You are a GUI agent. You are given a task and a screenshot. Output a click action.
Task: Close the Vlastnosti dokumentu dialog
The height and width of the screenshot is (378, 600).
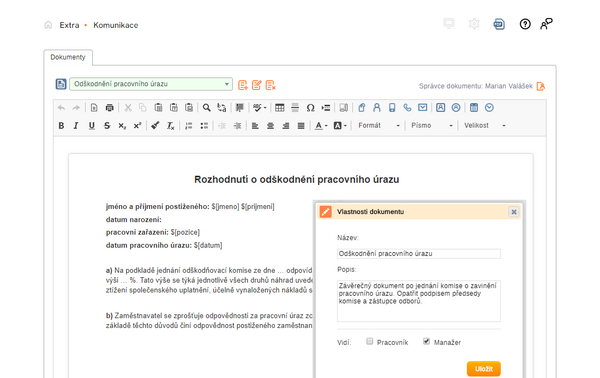pos(514,212)
